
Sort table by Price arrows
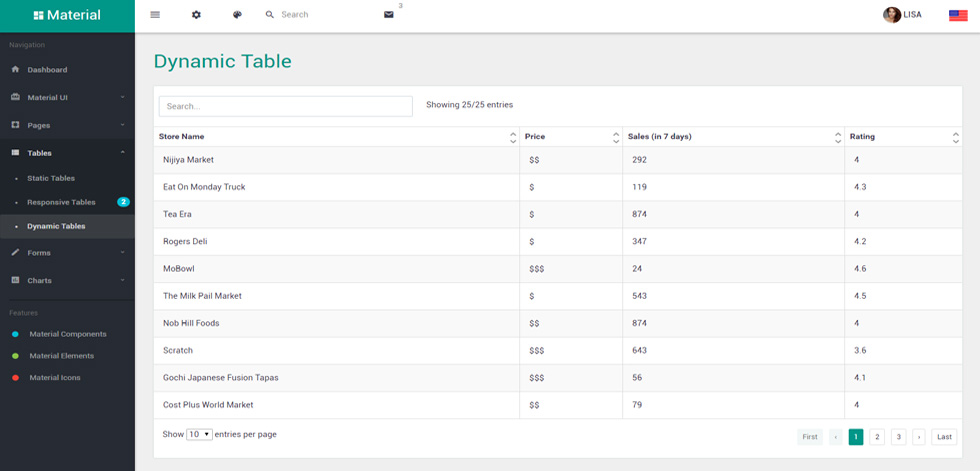(616, 137)
